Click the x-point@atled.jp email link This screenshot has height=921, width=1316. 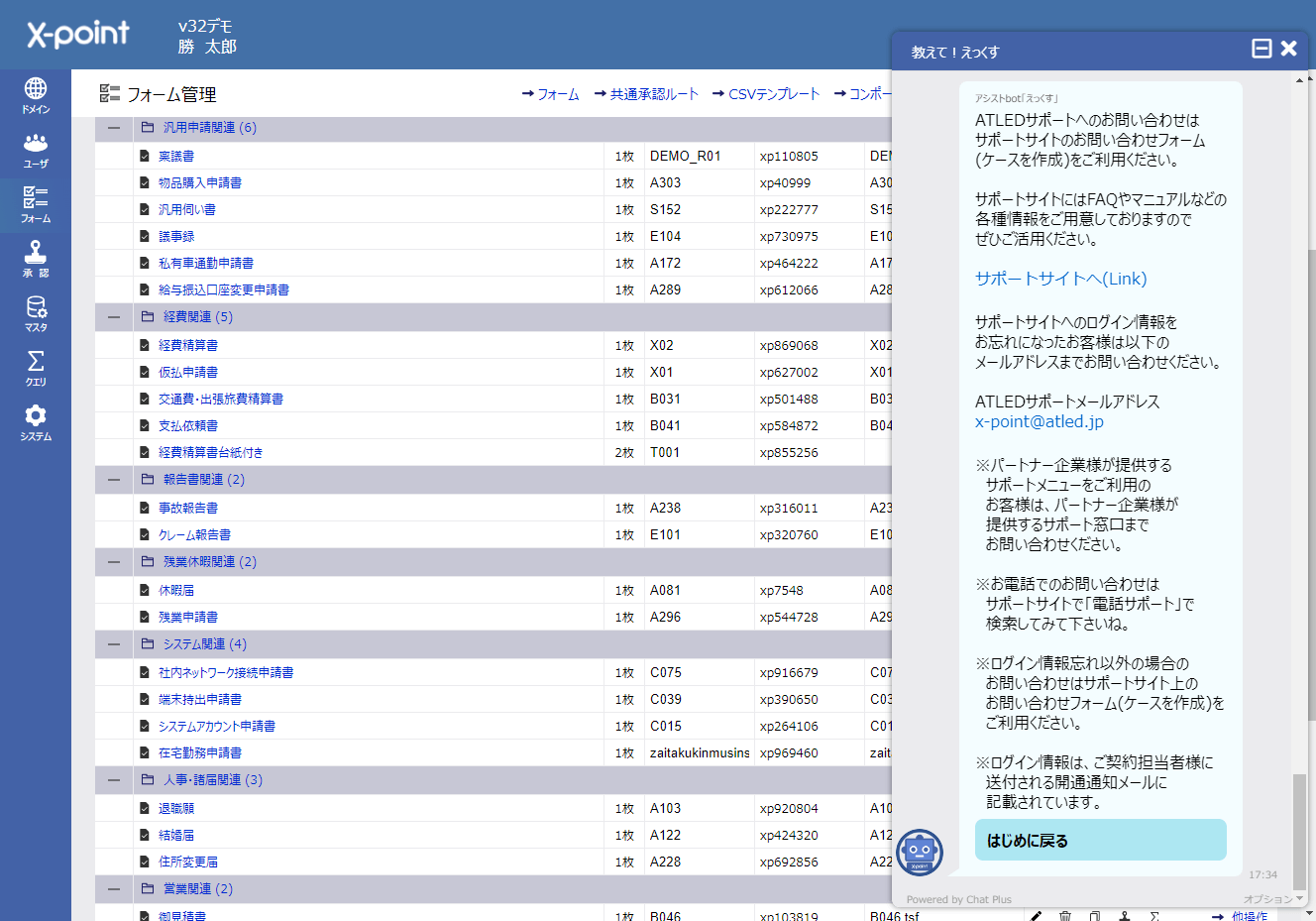(x=1039, y=421)
